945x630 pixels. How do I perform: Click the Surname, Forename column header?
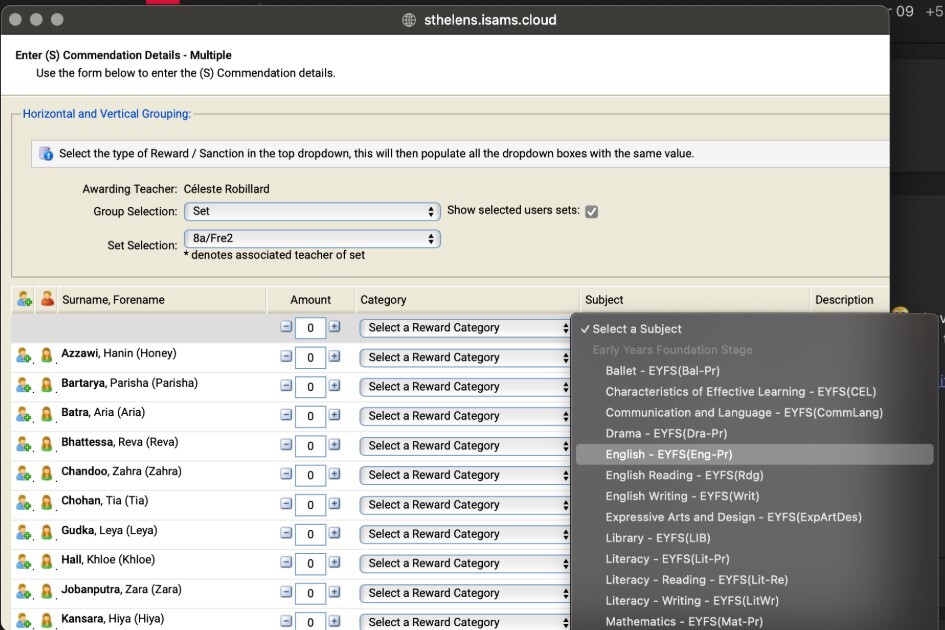113,299
